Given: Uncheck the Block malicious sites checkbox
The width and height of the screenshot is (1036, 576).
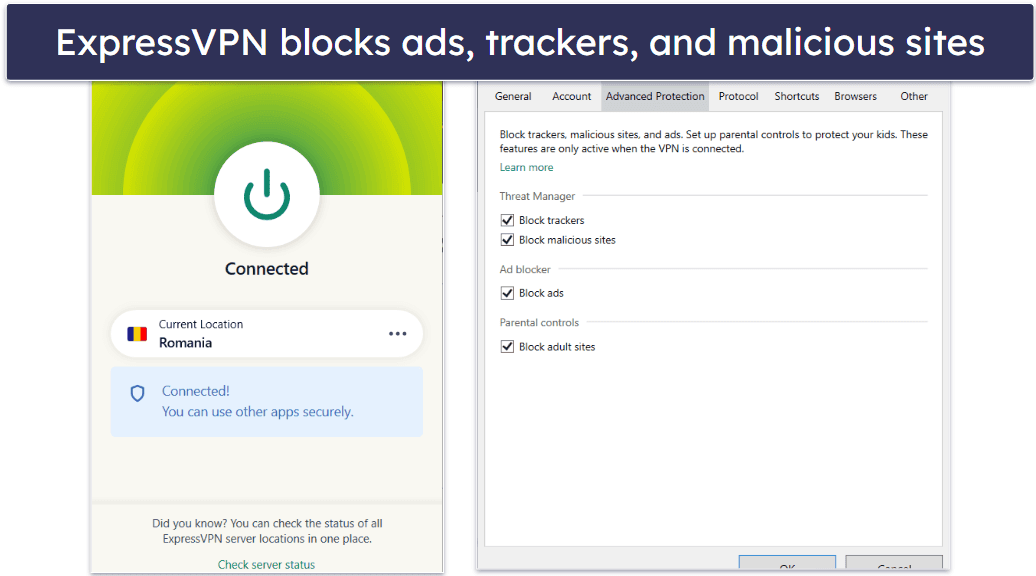Looking at the screenshot, I should coord(507,240).
